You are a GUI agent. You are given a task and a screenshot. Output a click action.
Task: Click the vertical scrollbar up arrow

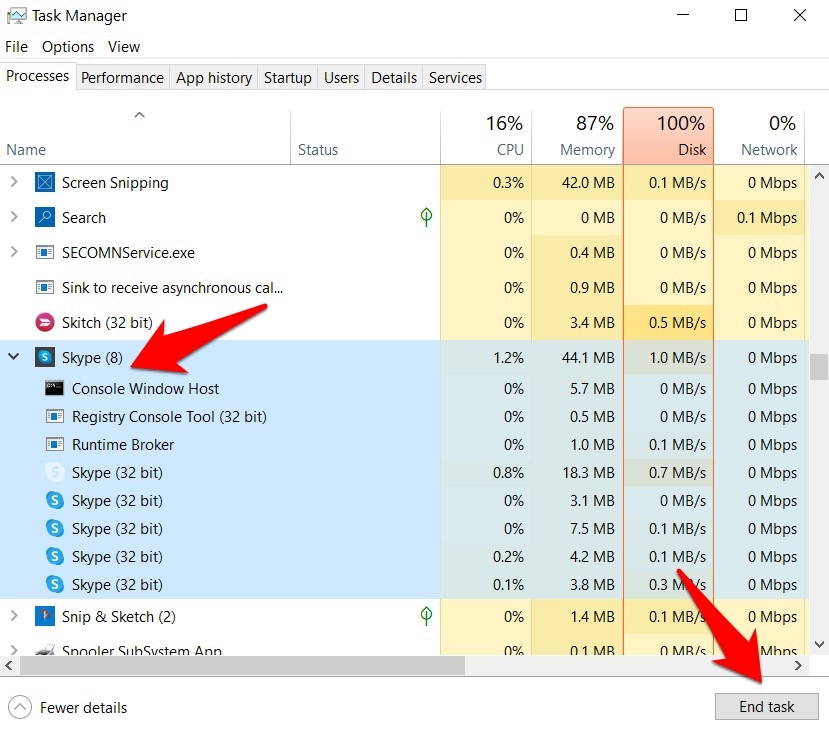(818, 176)
